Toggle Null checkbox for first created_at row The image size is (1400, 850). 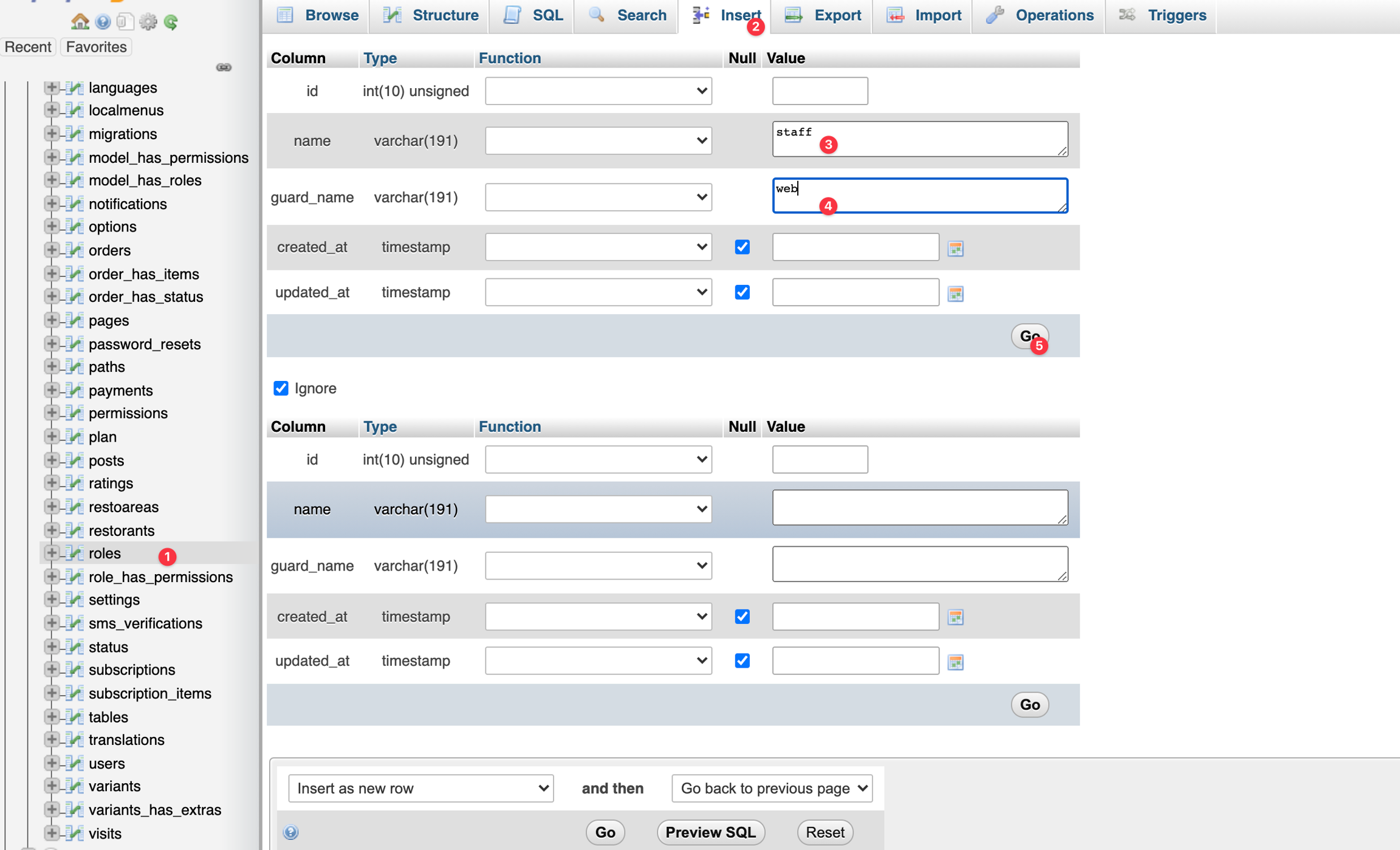[742, 247]
